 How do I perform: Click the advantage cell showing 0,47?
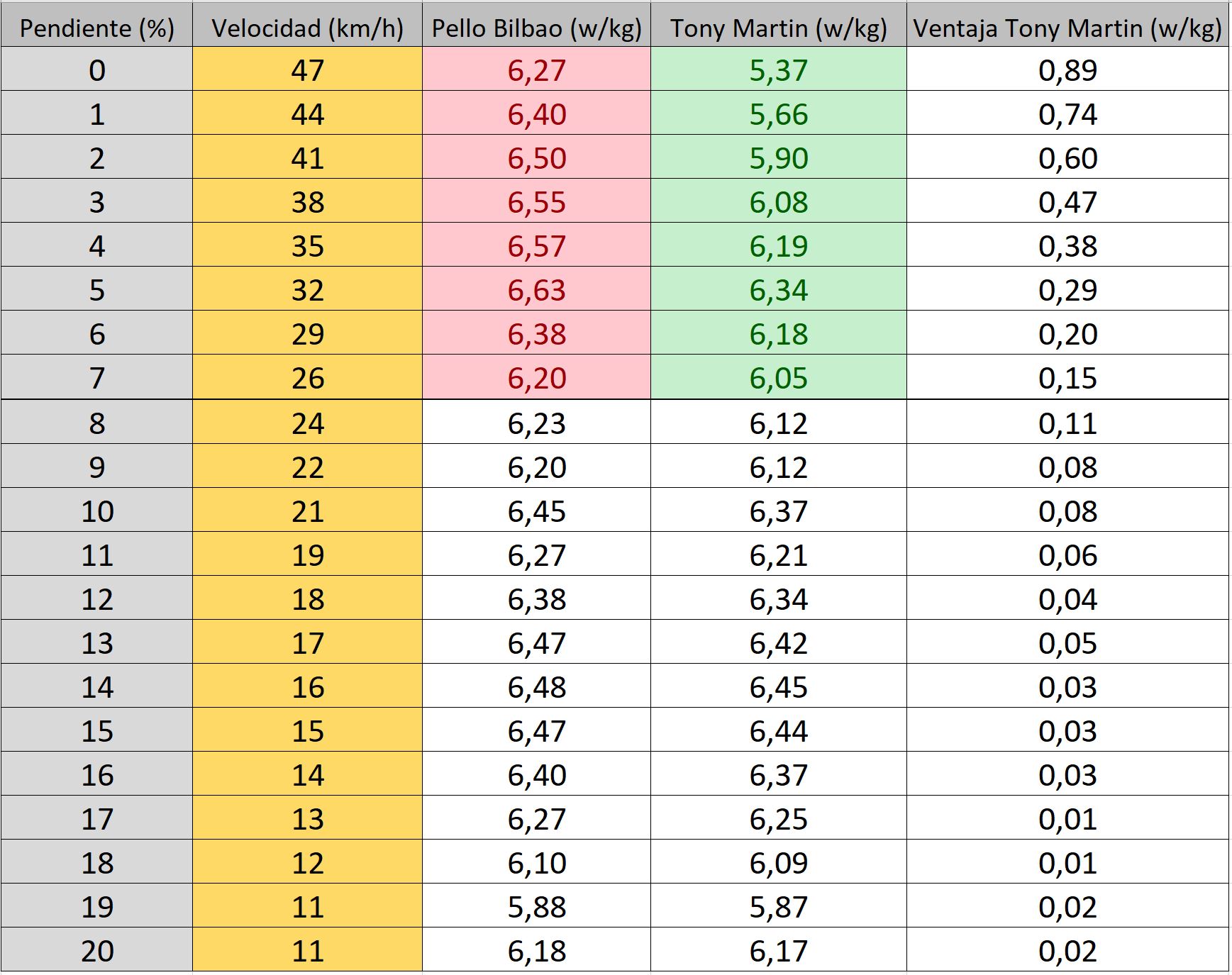click(x=1067, y=202)
